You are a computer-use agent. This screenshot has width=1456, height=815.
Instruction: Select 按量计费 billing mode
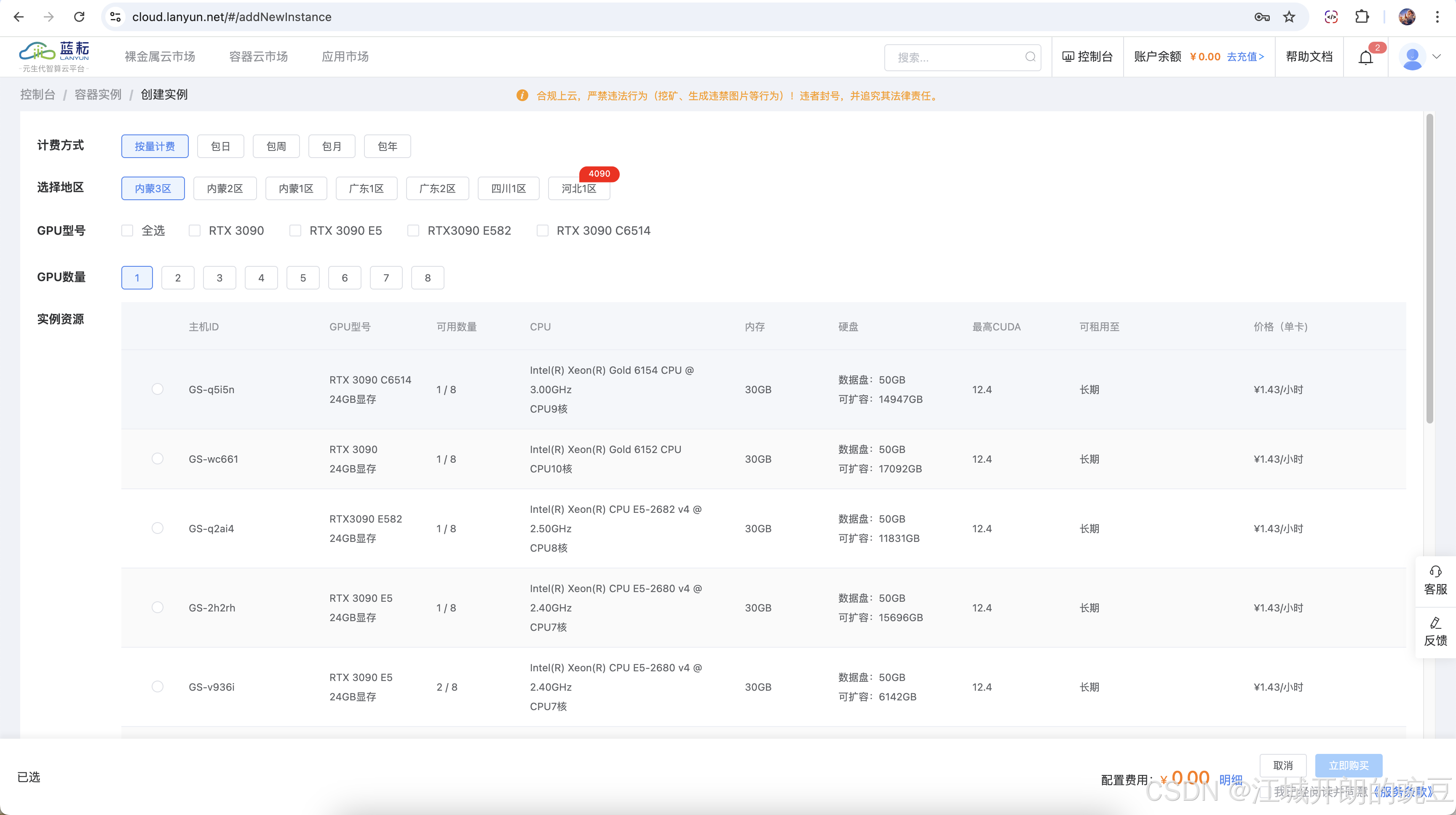tap(155, 146)
